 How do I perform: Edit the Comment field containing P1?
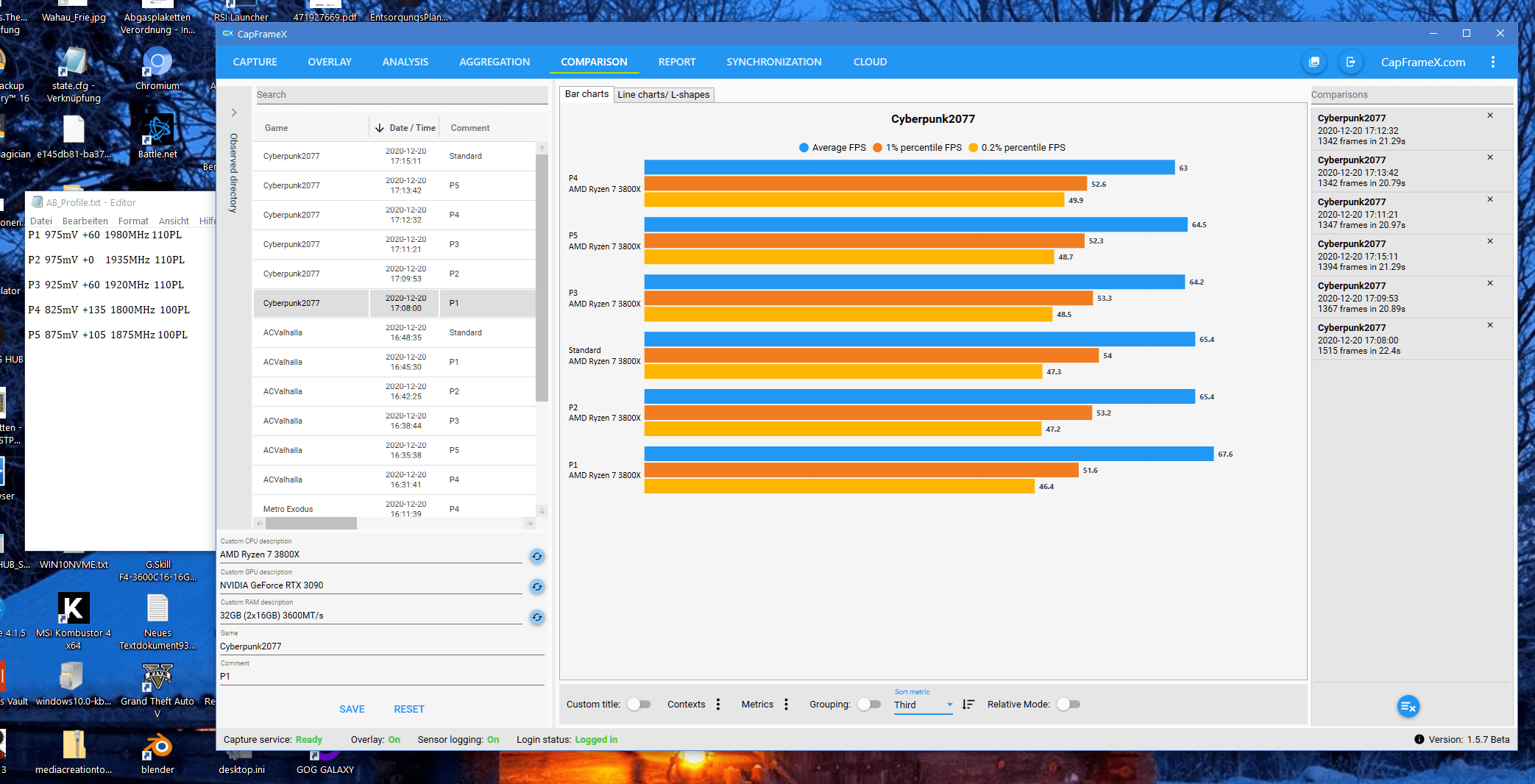click(382, 677)
